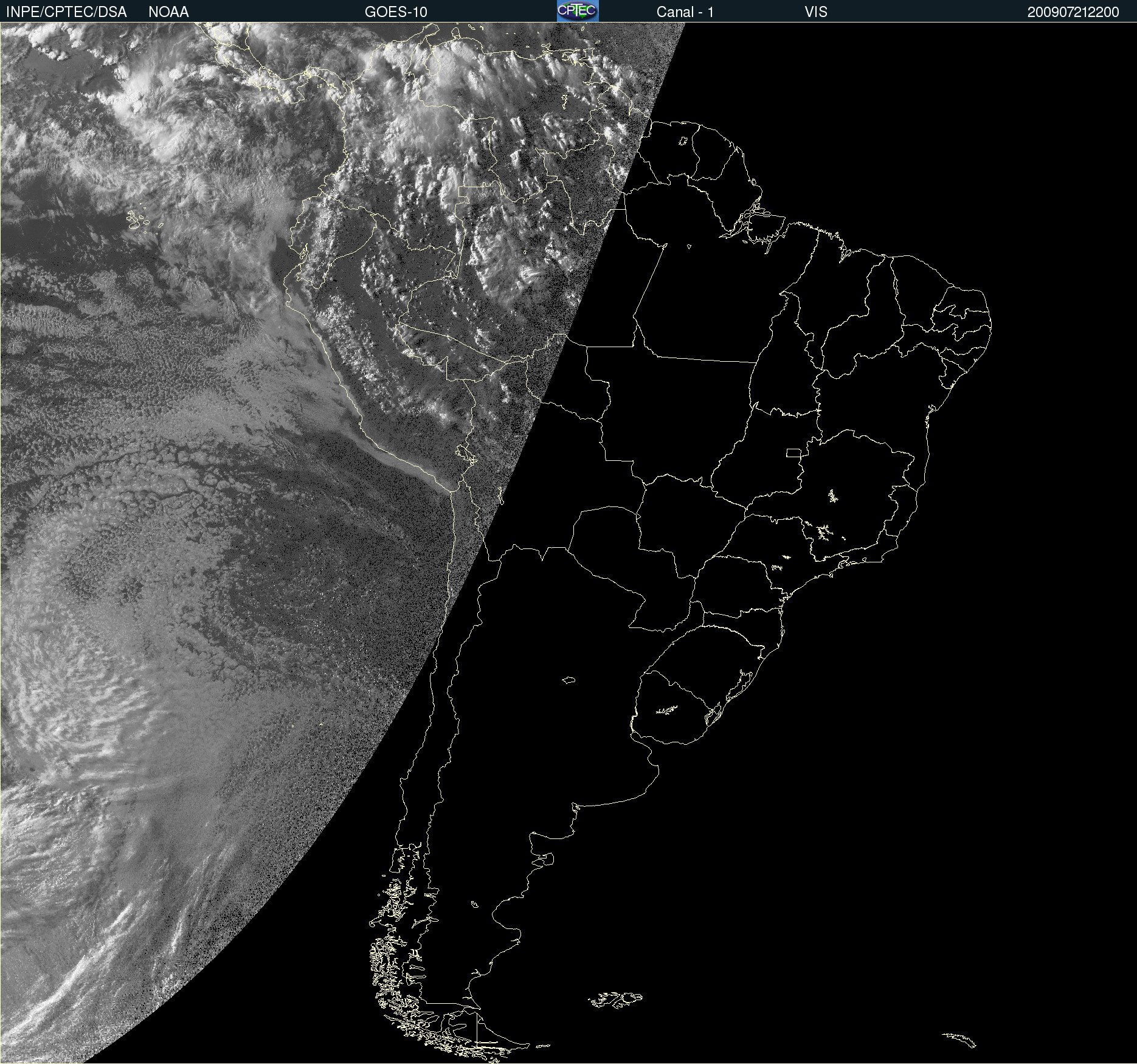Click the 'Canal - 1' channel label
Image resolution: width=1137 pixels, height=1064 pixels.
click(x=685, y=12)
